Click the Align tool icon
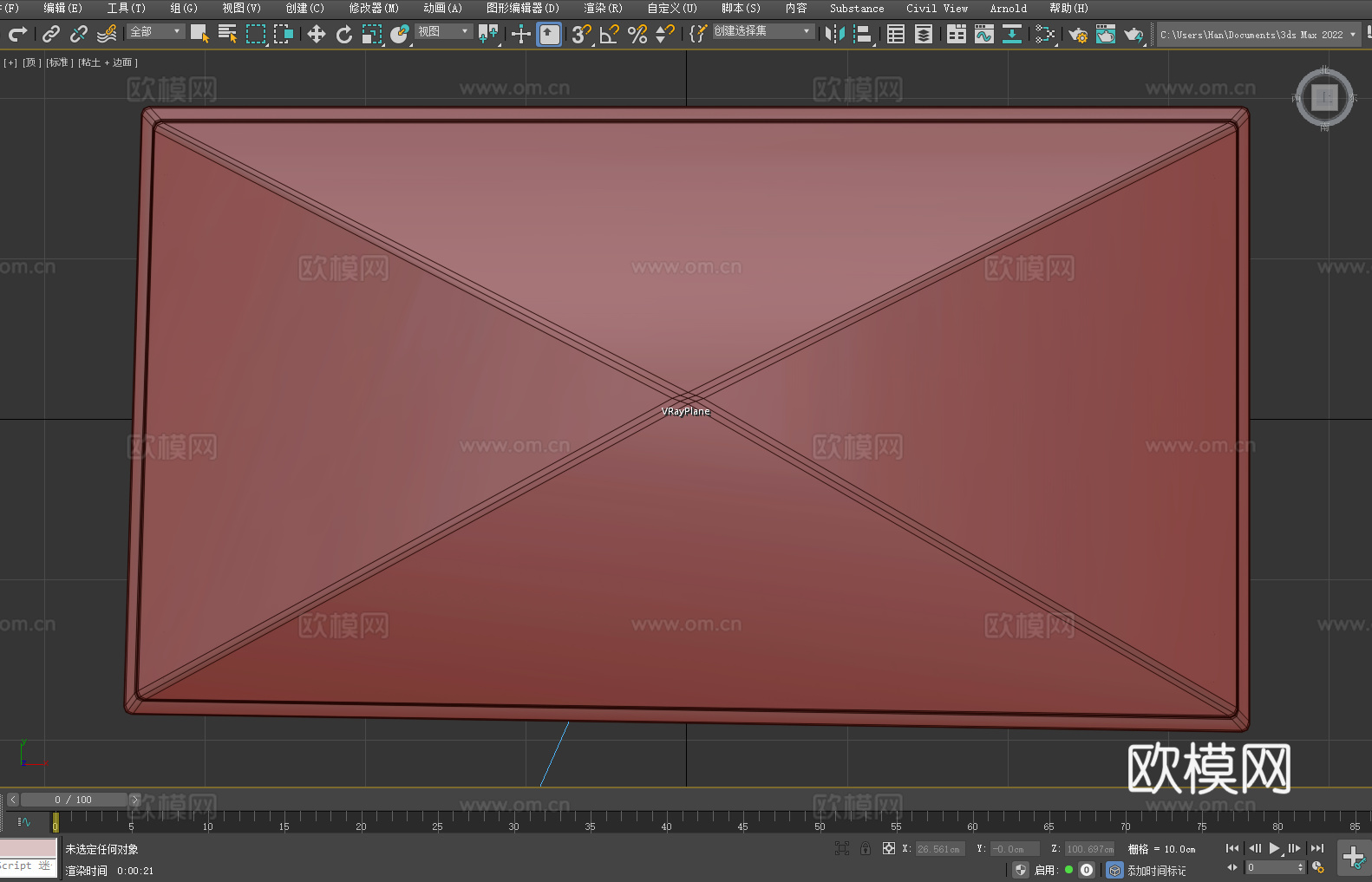Image resolution: width=1372 pixels, height=882 pixels. 863,34
